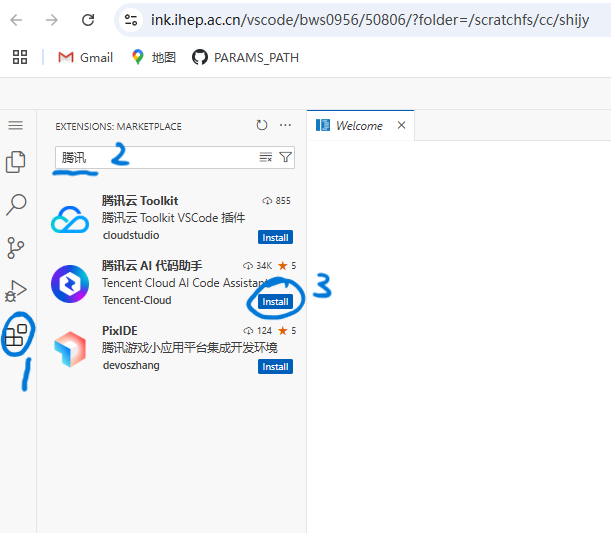Open the Search view in activity bar
The height and width of the screenshot is (533, 611).
16,205
